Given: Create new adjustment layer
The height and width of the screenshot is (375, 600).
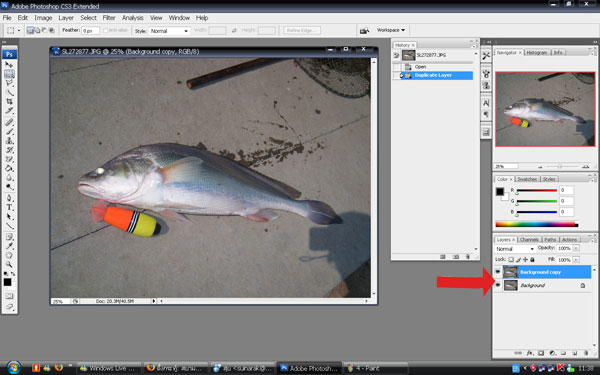Looking at the screenshot, I should point(553,353).
